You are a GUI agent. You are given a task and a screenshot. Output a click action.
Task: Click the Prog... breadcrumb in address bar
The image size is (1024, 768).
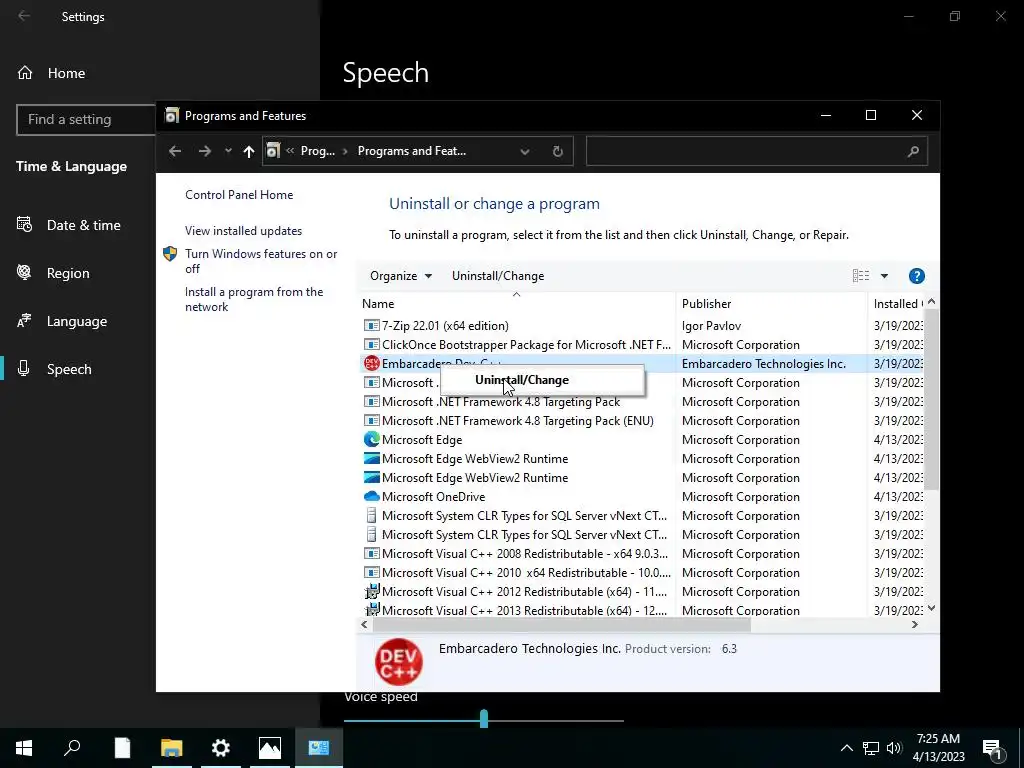(317, 151)
